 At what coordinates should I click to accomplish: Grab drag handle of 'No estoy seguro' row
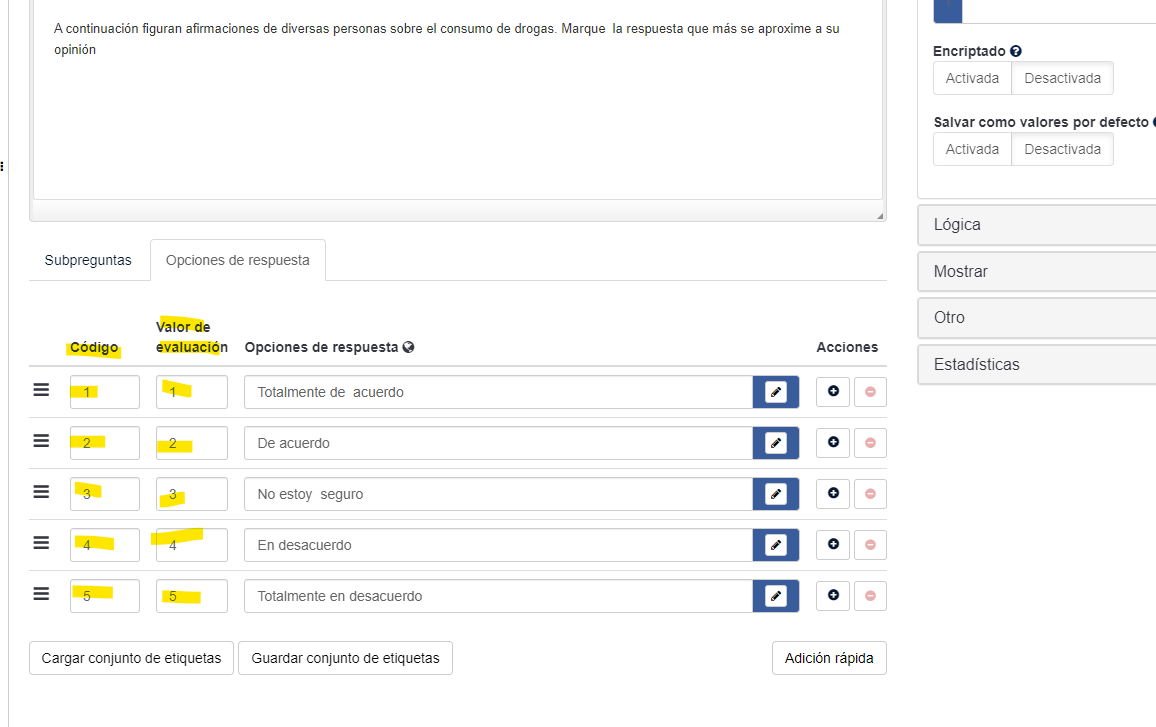(x=41, y=492)
